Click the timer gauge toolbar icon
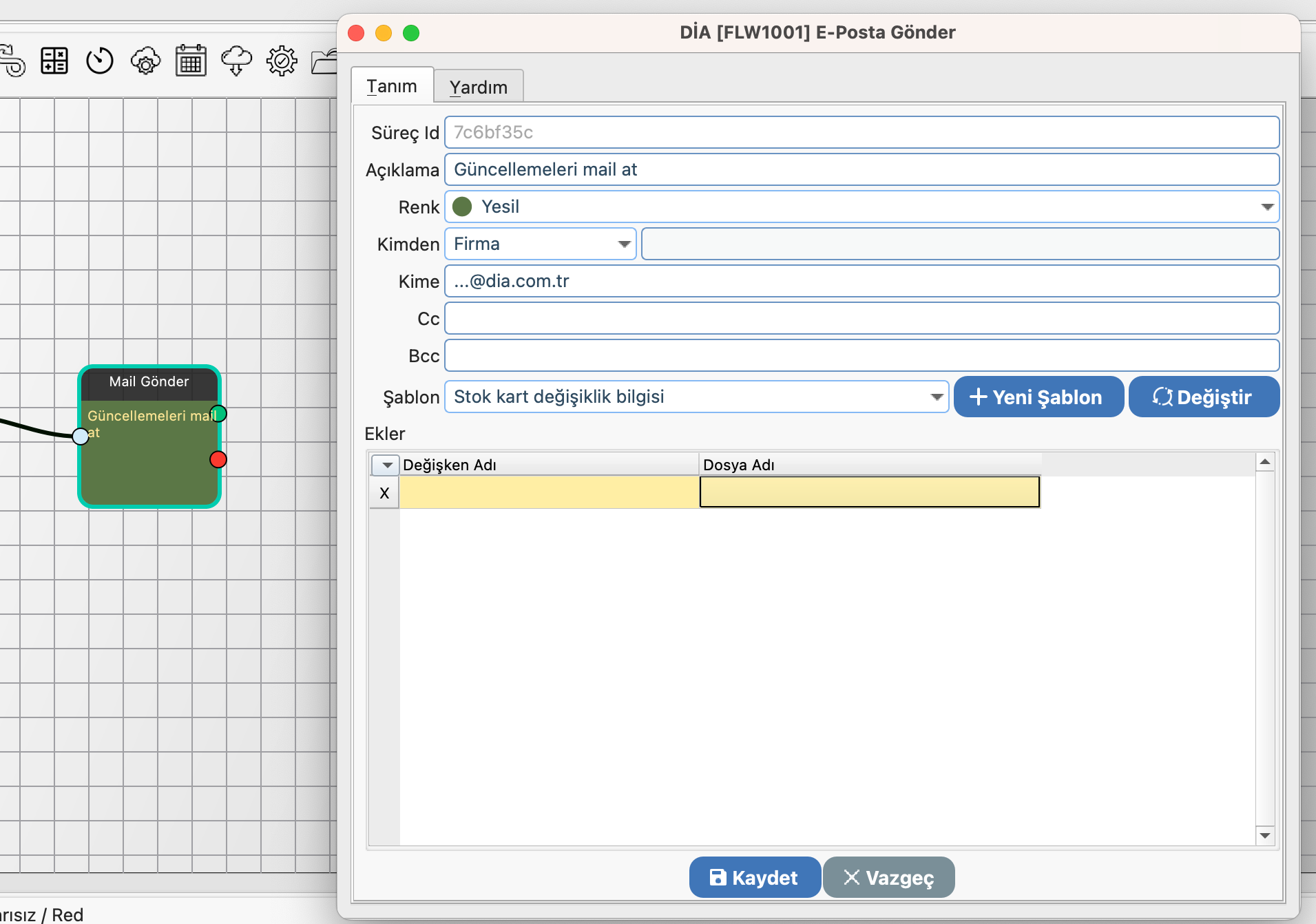 pos(99,61)
